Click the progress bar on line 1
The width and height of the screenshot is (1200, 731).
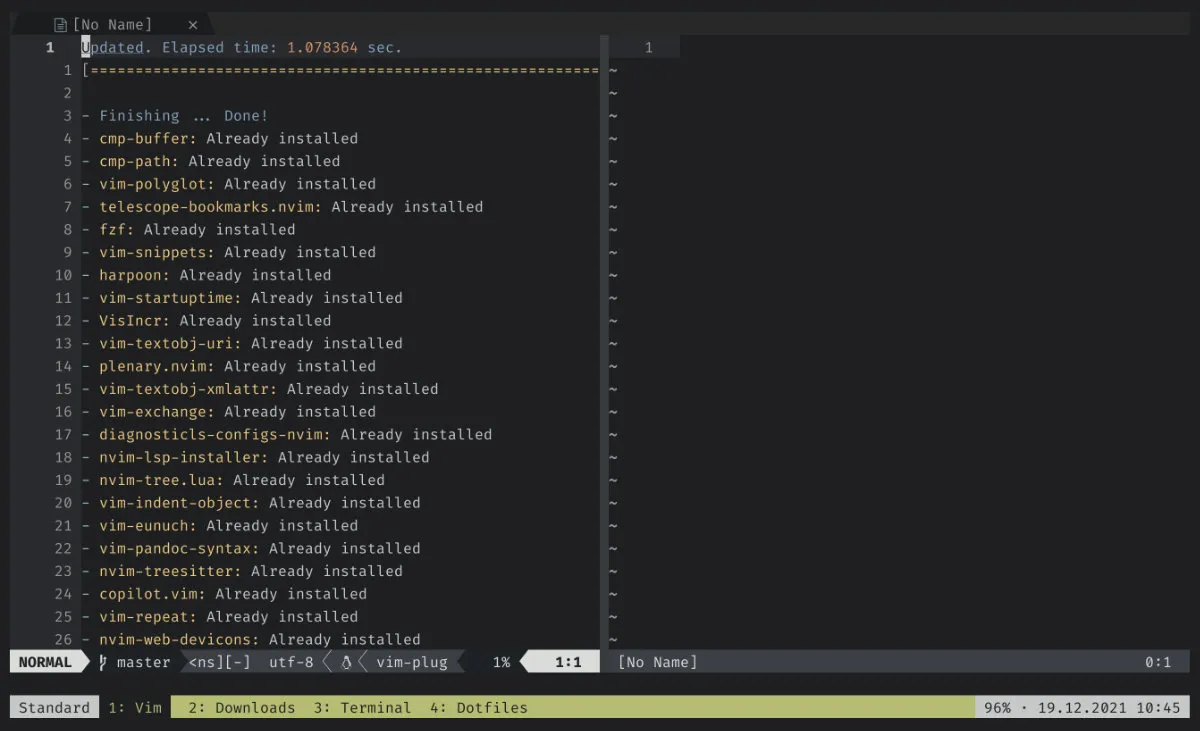coord(340,70)
